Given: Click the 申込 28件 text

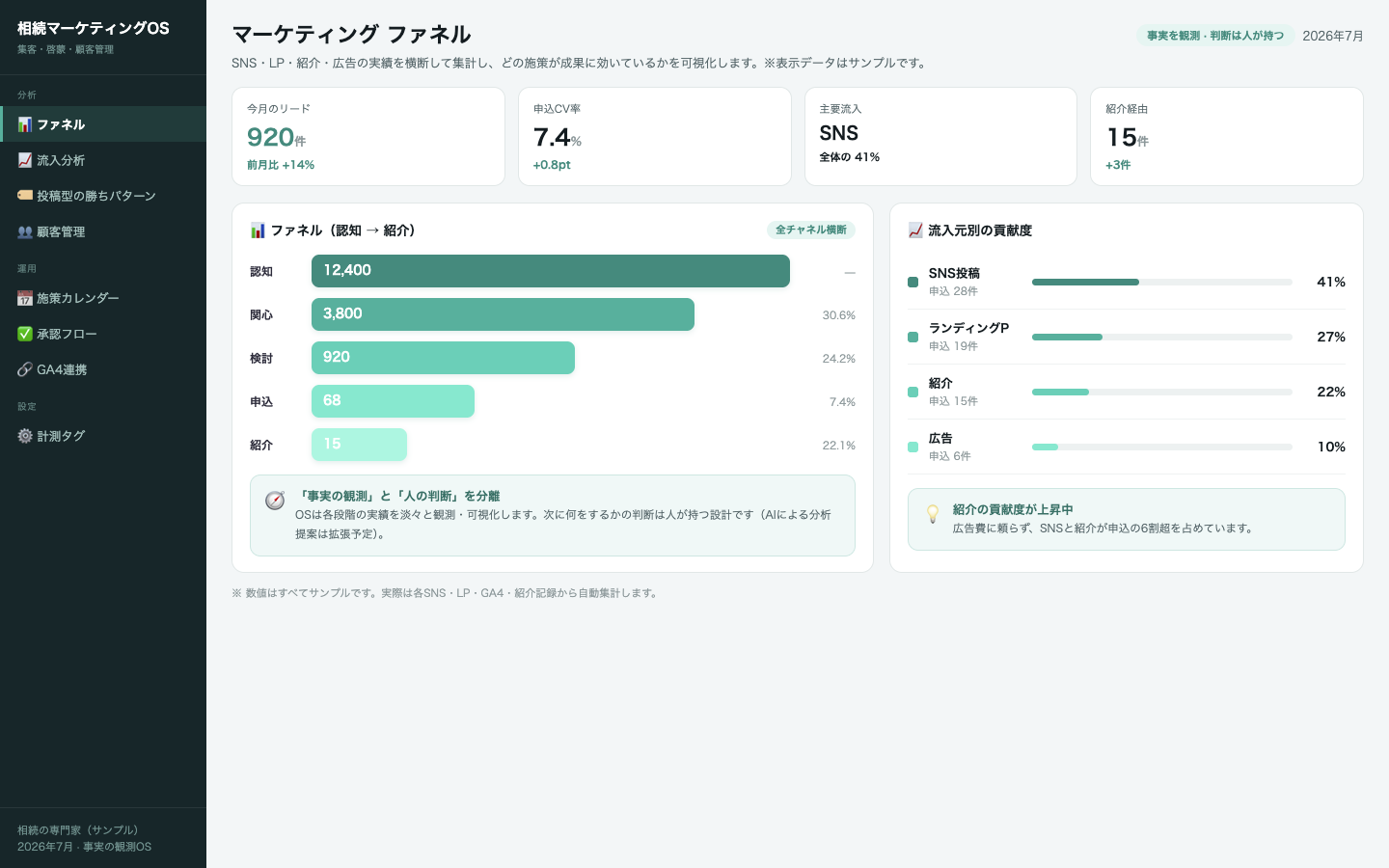Looking at the screenshot, I should [x=953, y=291].
